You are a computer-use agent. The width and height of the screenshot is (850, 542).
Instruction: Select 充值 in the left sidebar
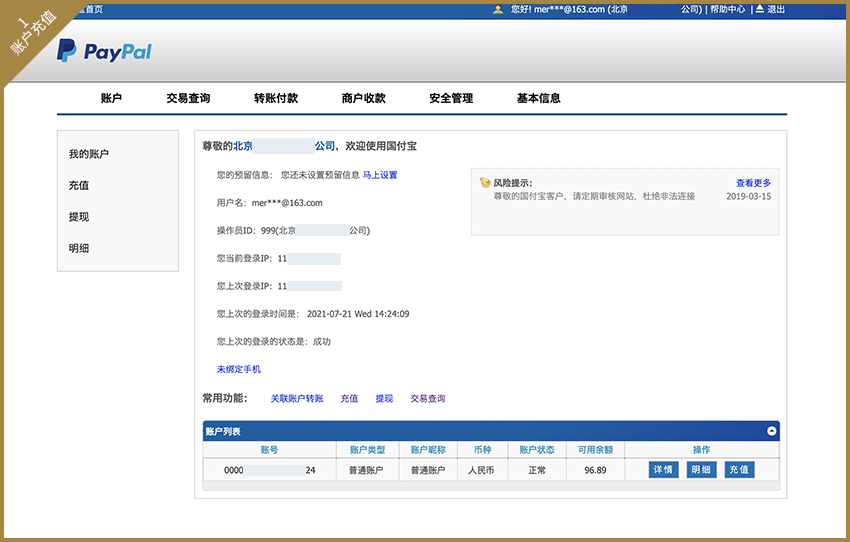coord(79,185)
